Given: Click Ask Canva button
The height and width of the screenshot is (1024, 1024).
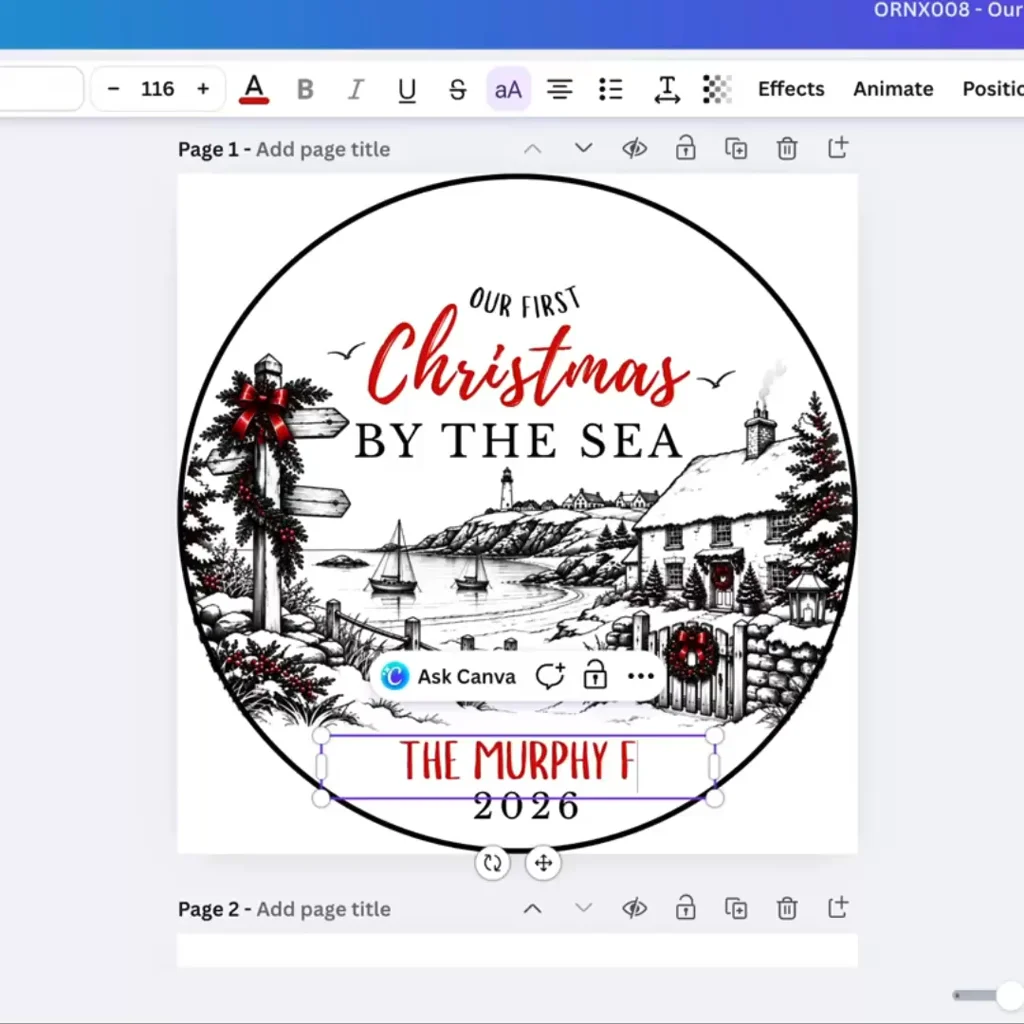Looking at the screenshot, I should click(449, 677).
